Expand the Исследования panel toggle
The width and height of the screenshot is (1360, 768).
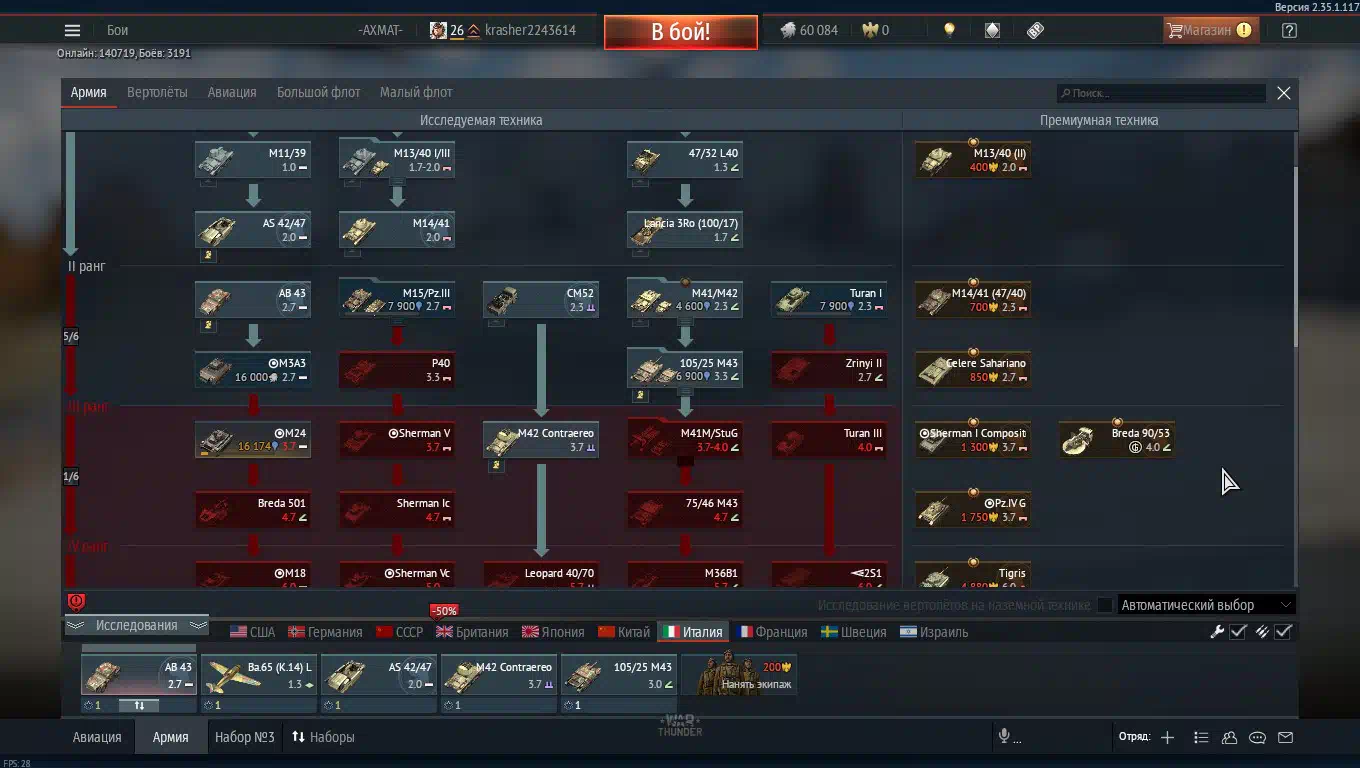pos(137,626)
